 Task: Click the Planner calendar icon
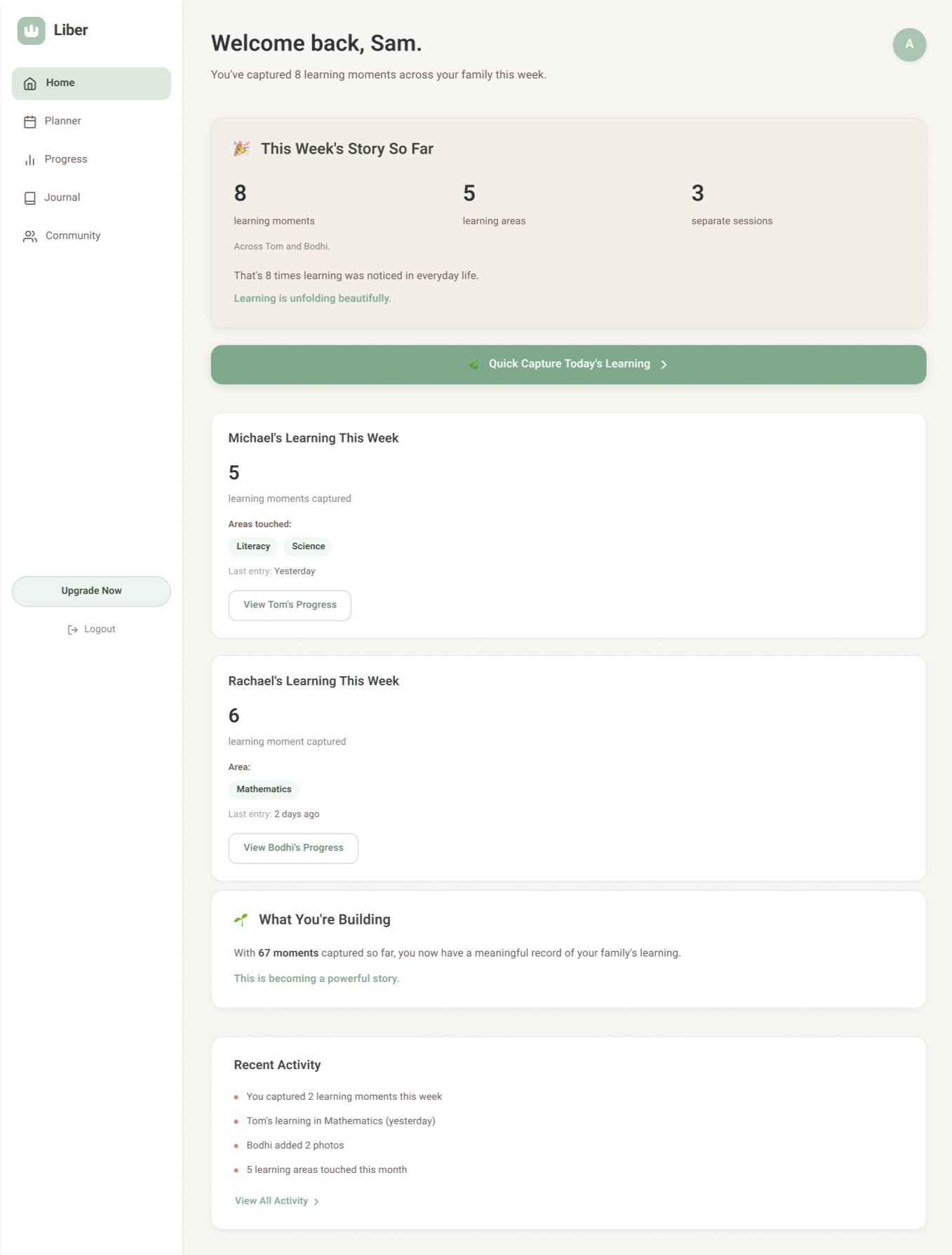29,122
